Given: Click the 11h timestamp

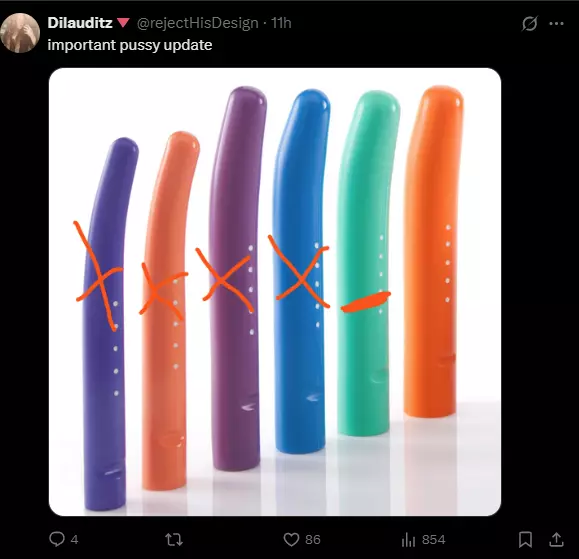Looking at the screenshot, I should tap(281, 23).
